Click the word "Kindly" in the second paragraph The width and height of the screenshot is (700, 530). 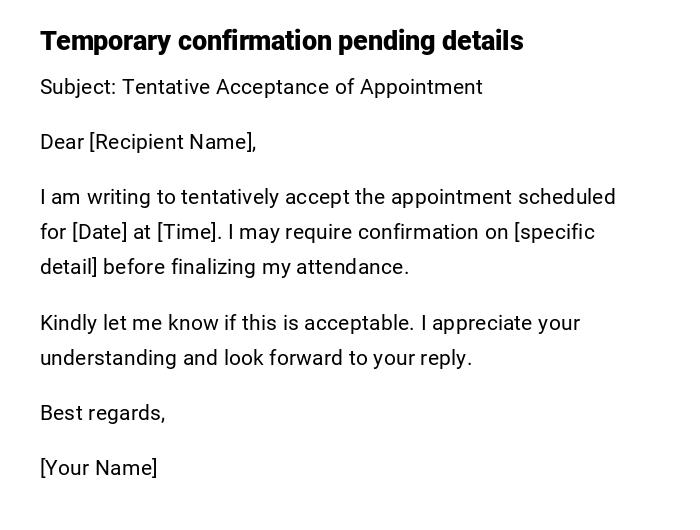(x=68, y=323)
